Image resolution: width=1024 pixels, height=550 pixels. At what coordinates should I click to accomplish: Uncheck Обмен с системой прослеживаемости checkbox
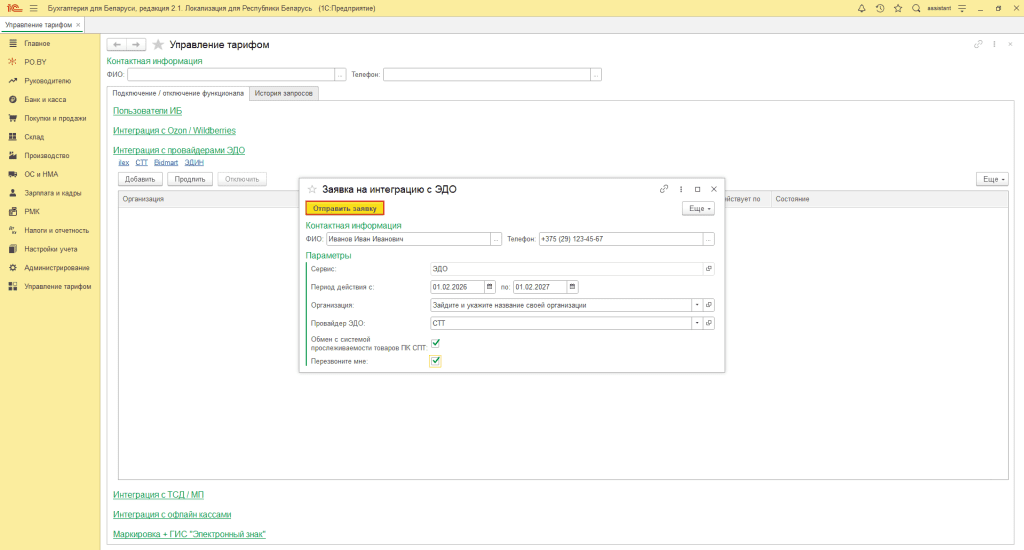click(435, 343)
